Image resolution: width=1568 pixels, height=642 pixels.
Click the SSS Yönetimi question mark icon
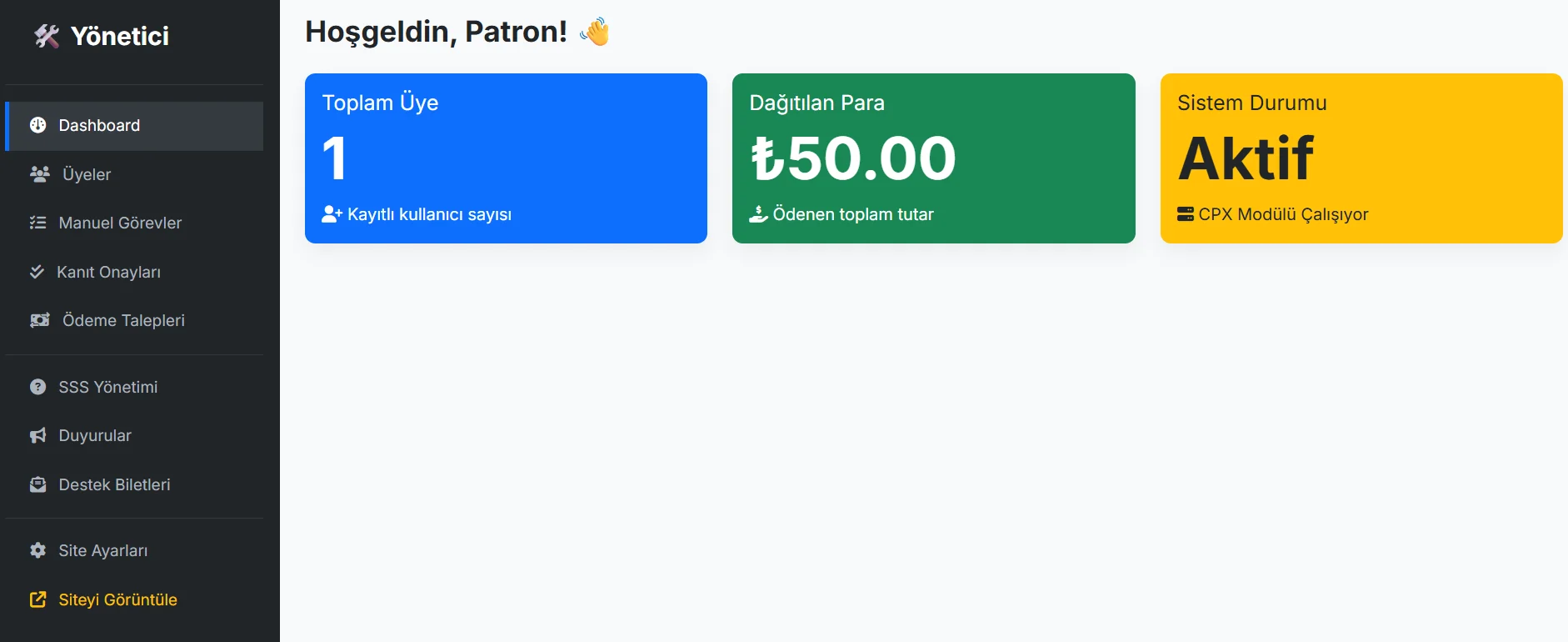tap(38, 387)
